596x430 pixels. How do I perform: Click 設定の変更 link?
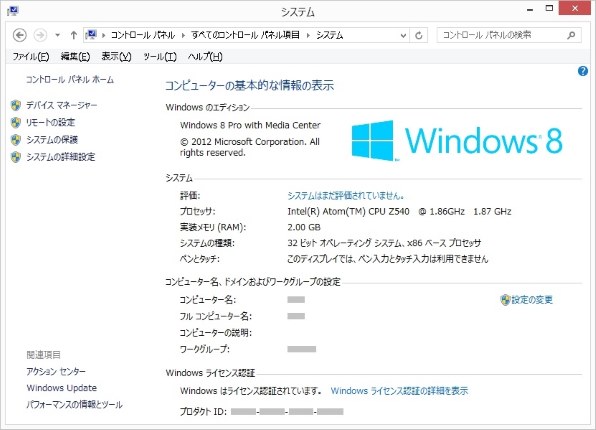tap(532, 300)
